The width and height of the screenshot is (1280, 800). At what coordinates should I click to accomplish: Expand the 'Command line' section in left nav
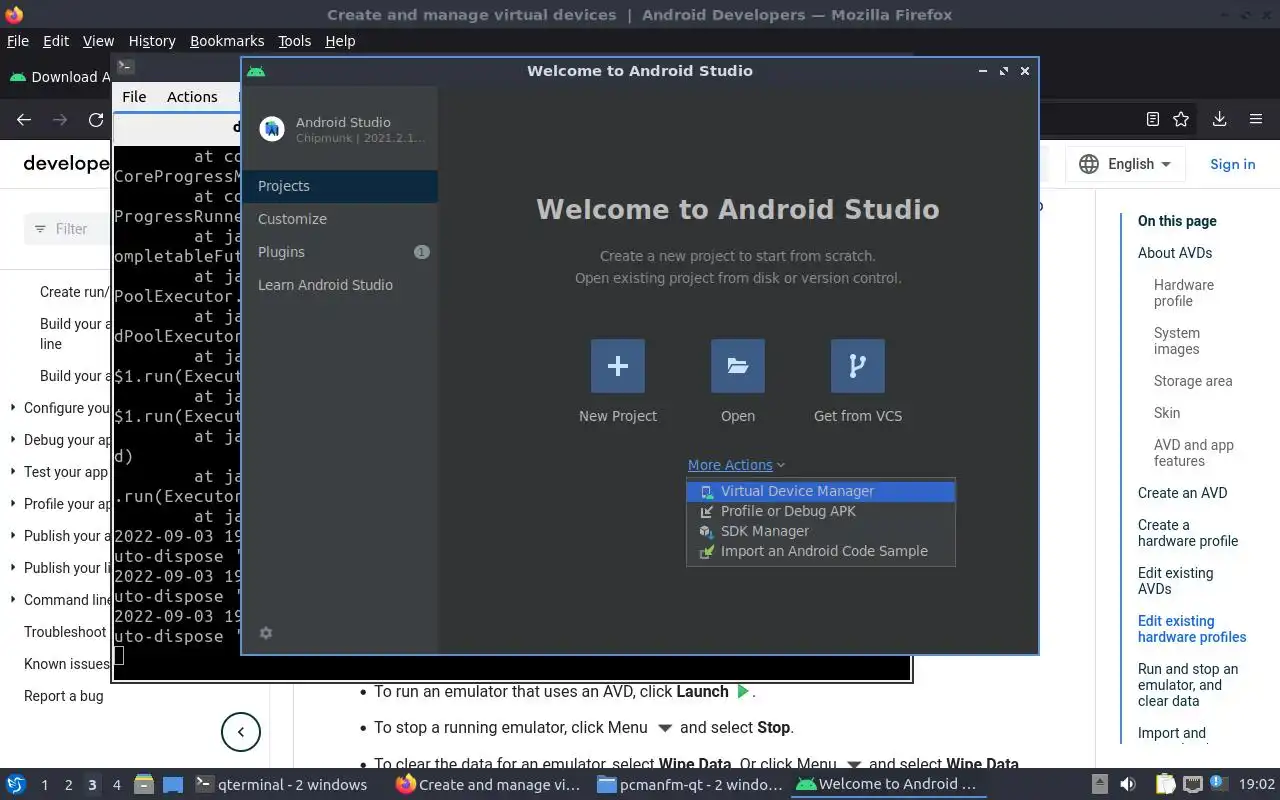13,600
